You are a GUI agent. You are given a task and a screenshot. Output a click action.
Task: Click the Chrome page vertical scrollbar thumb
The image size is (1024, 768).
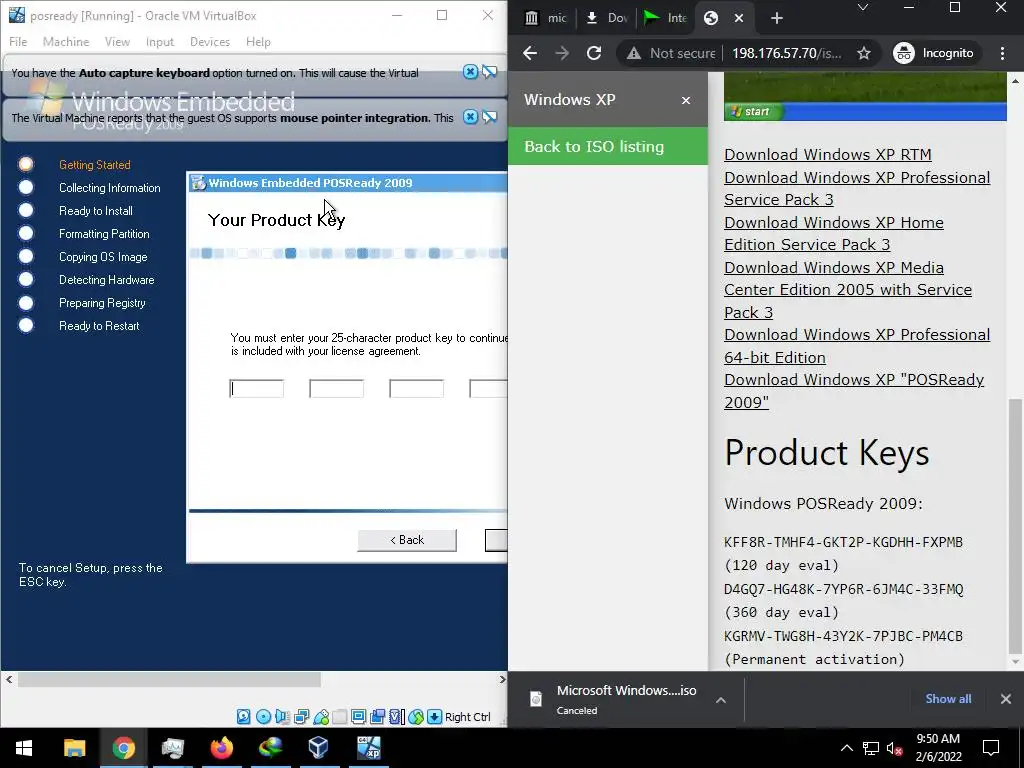click(1015, 526)
